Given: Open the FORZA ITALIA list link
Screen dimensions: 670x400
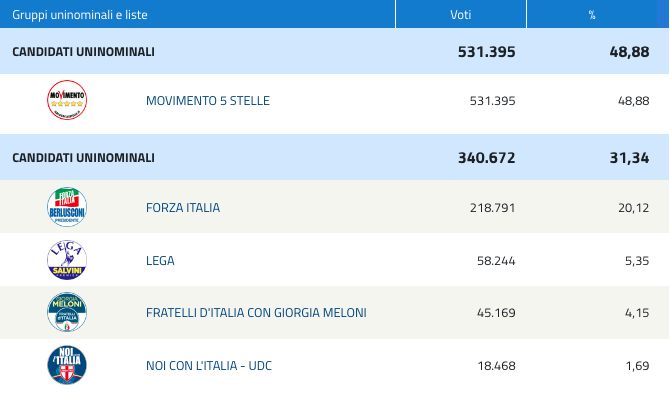Looking at the screenshot, I should click(183, 208).
